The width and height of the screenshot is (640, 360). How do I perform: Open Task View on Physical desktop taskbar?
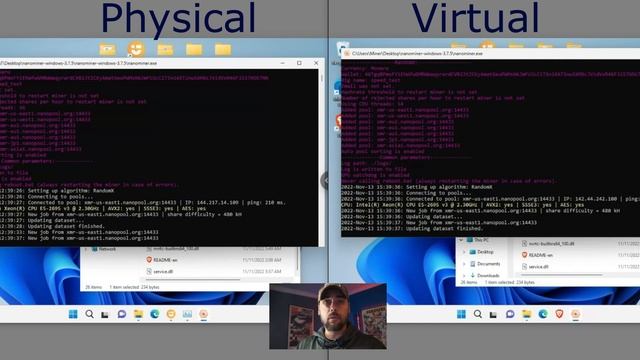pos(105,314)
